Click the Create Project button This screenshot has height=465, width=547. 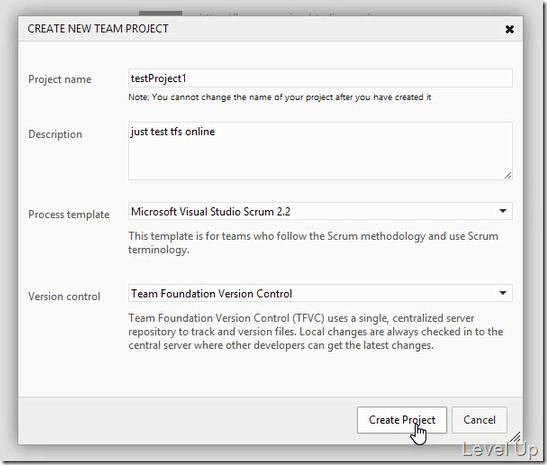click(402, 420)
